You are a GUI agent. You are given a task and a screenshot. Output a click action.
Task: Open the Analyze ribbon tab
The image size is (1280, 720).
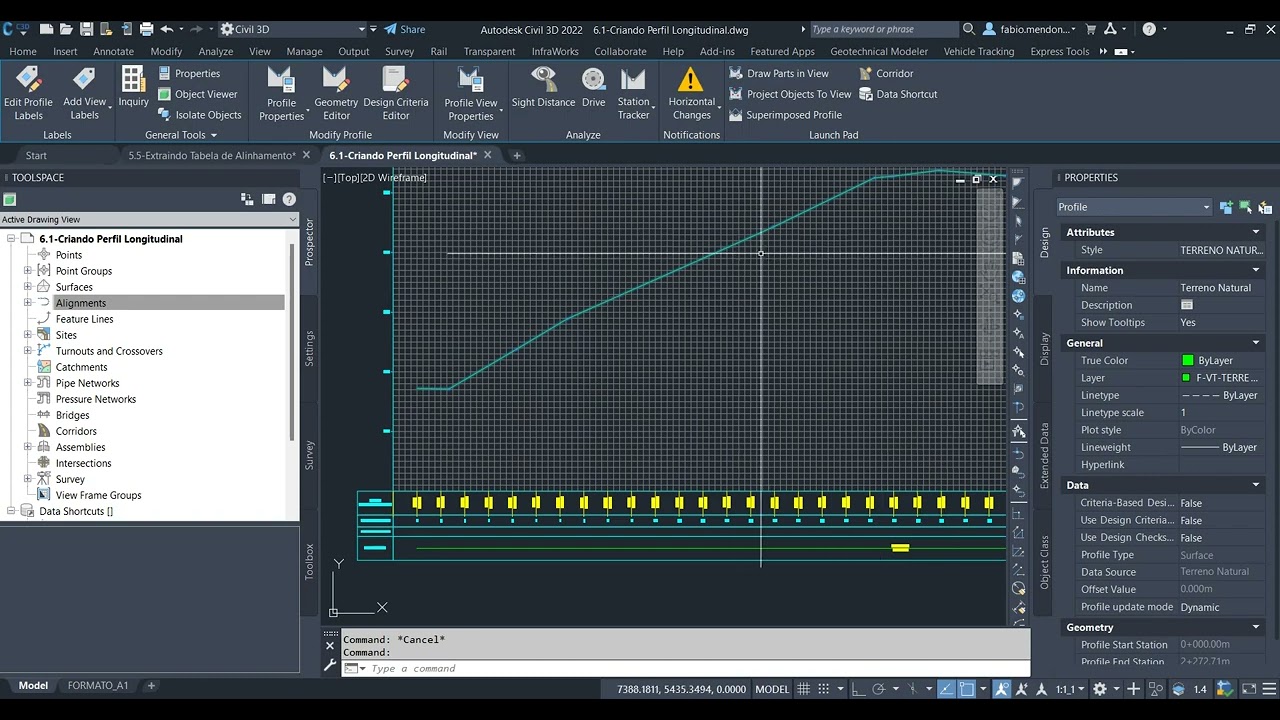215,51
